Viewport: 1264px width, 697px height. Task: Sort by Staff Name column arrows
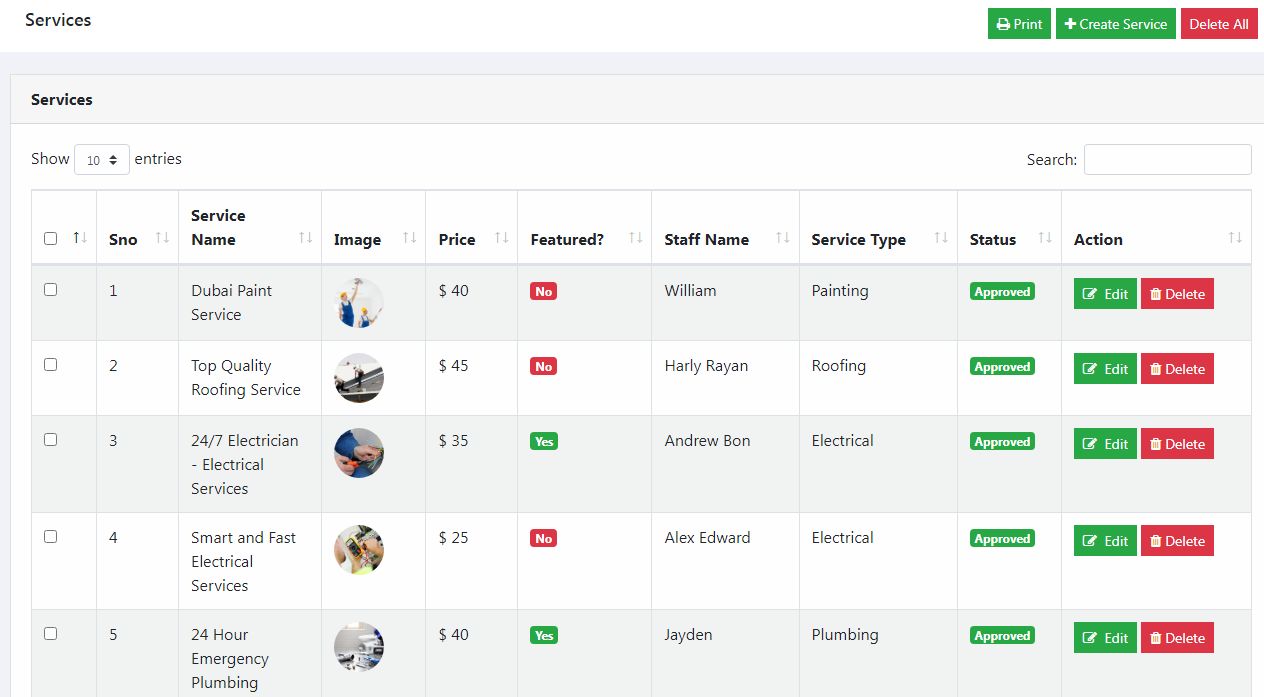point(783,238)
